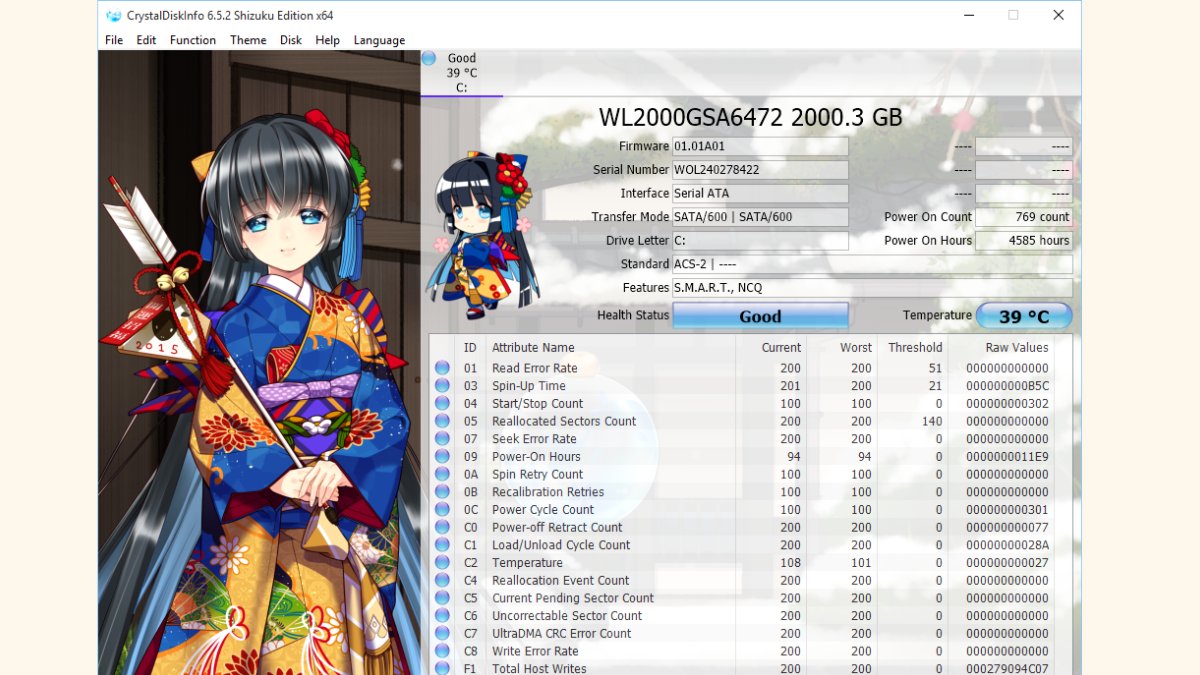The height and width of the screenshot is (675, 1200).
Task: Click the disk model title WL2000GSA6472 2000.3 GB
Action: coord(750,117)
